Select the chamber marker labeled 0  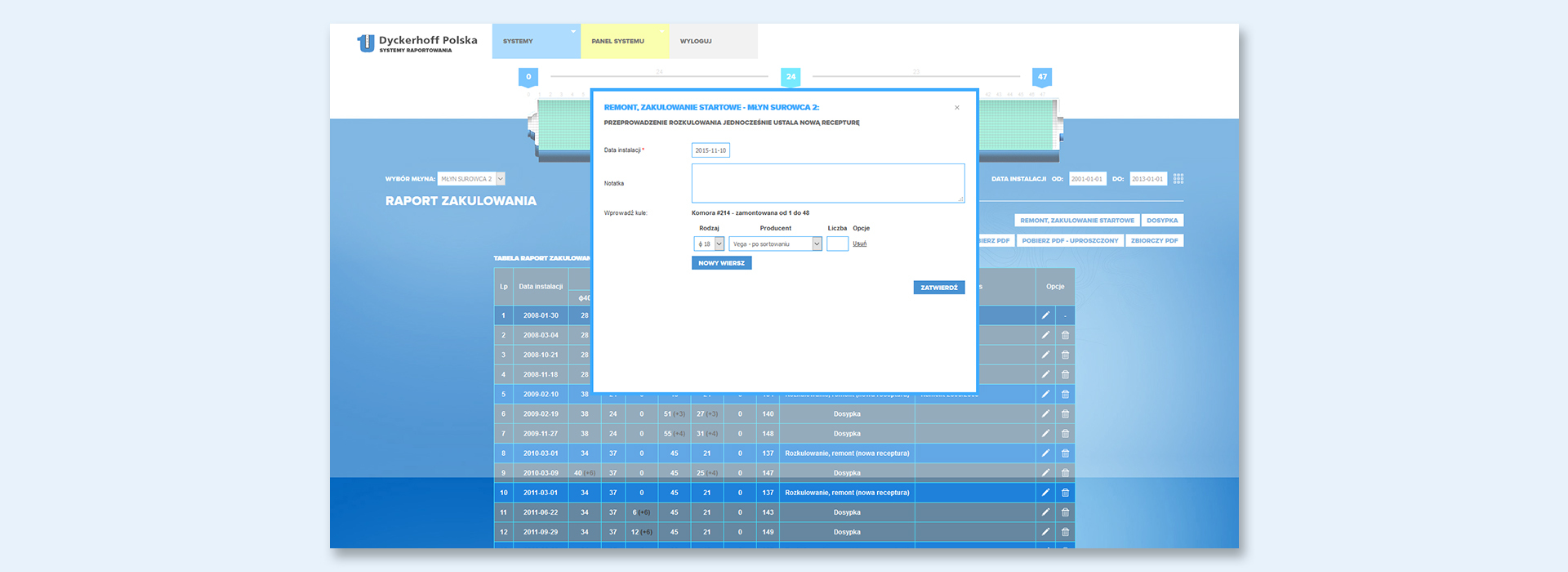[x=528, y=77]
